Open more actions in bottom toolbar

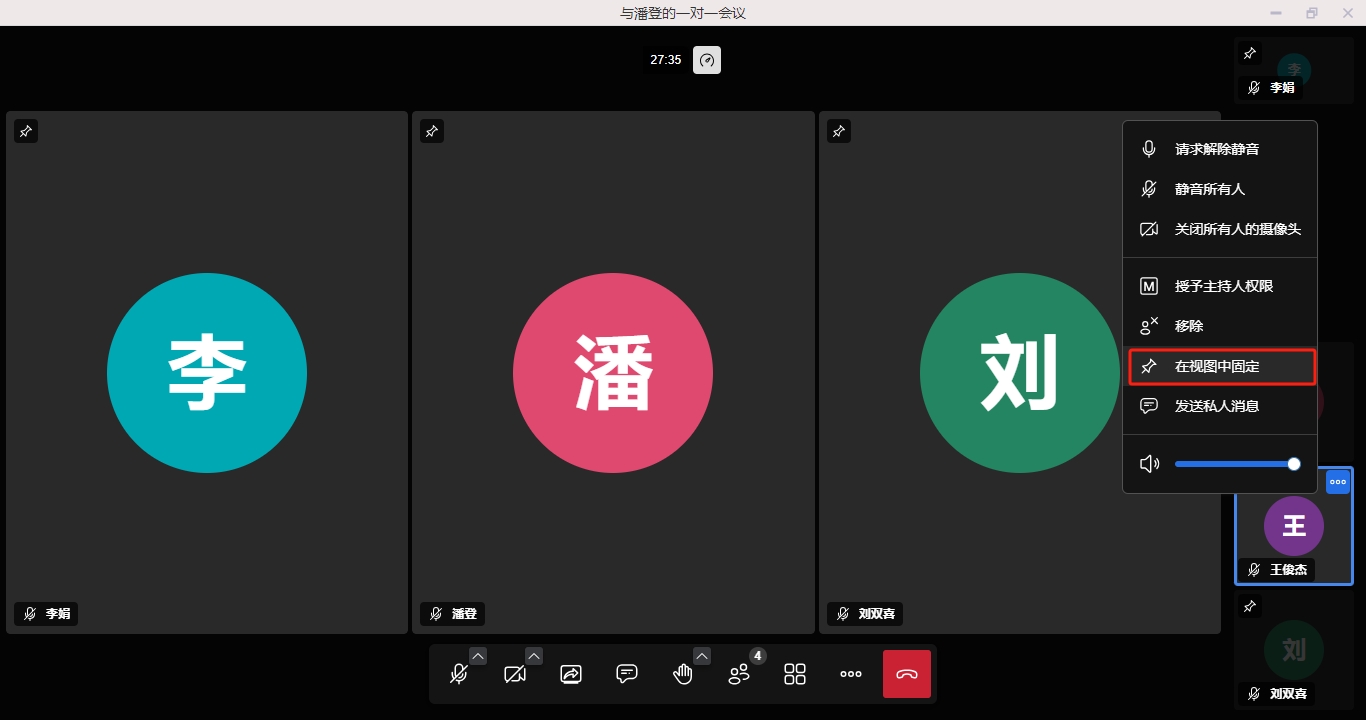851,674
